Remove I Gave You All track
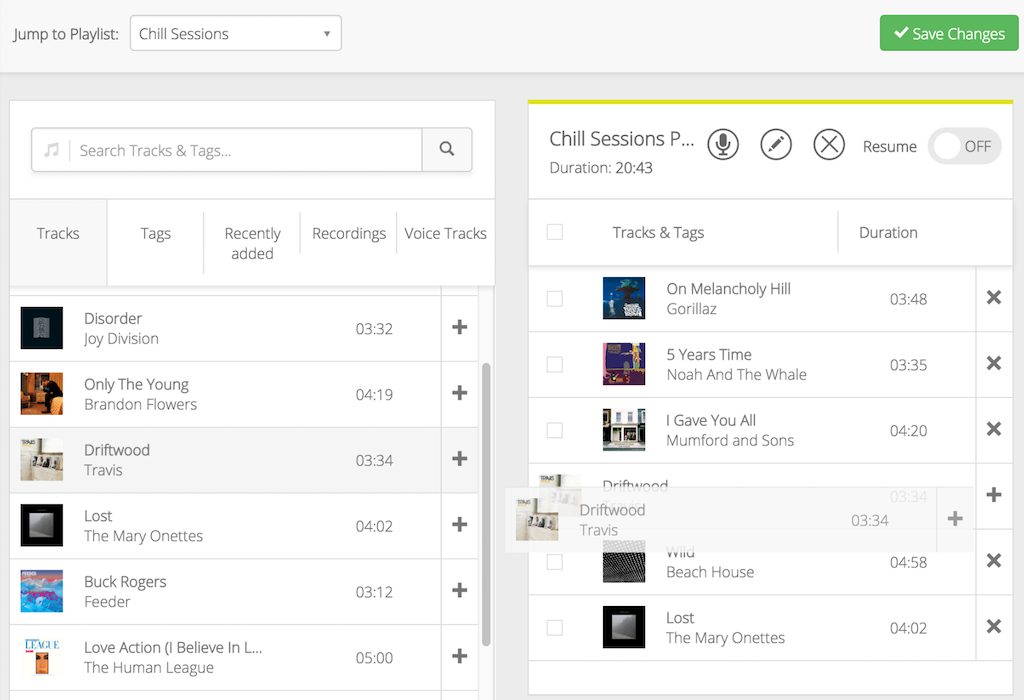This screenshot has height=700, width=1024. [x=993, y=430]
